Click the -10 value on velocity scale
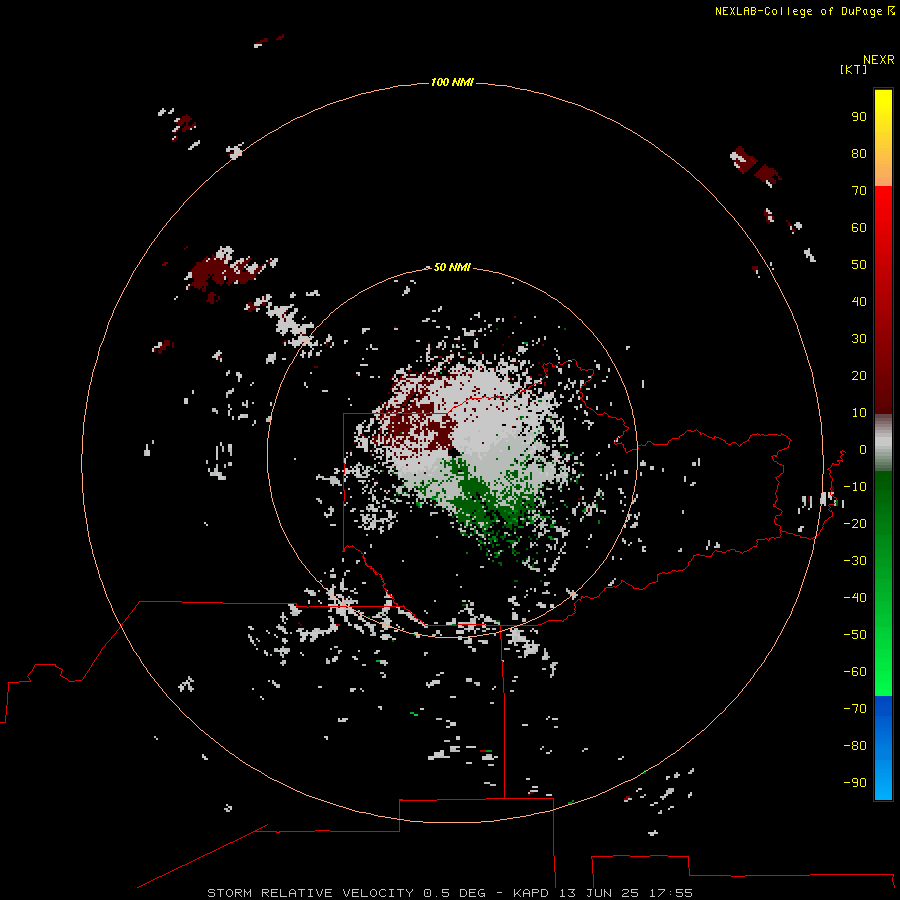This screenshot has width=900, height=900. point(855,487)
